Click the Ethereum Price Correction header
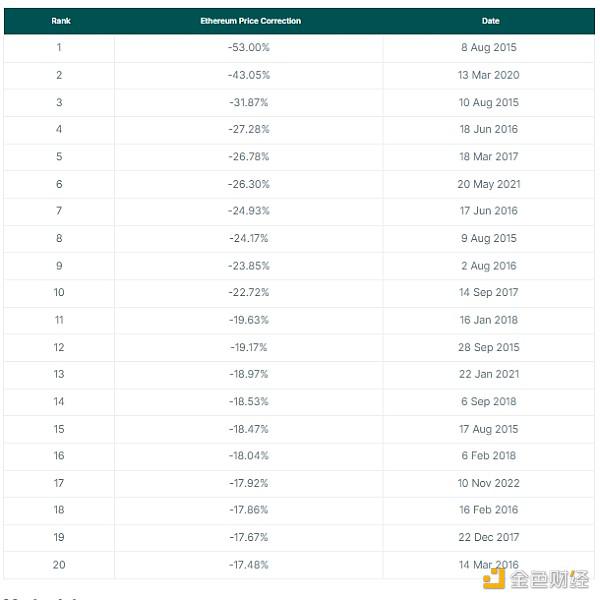Image resolution: width=600 pixels, height=600 pixels. [250, 20]
